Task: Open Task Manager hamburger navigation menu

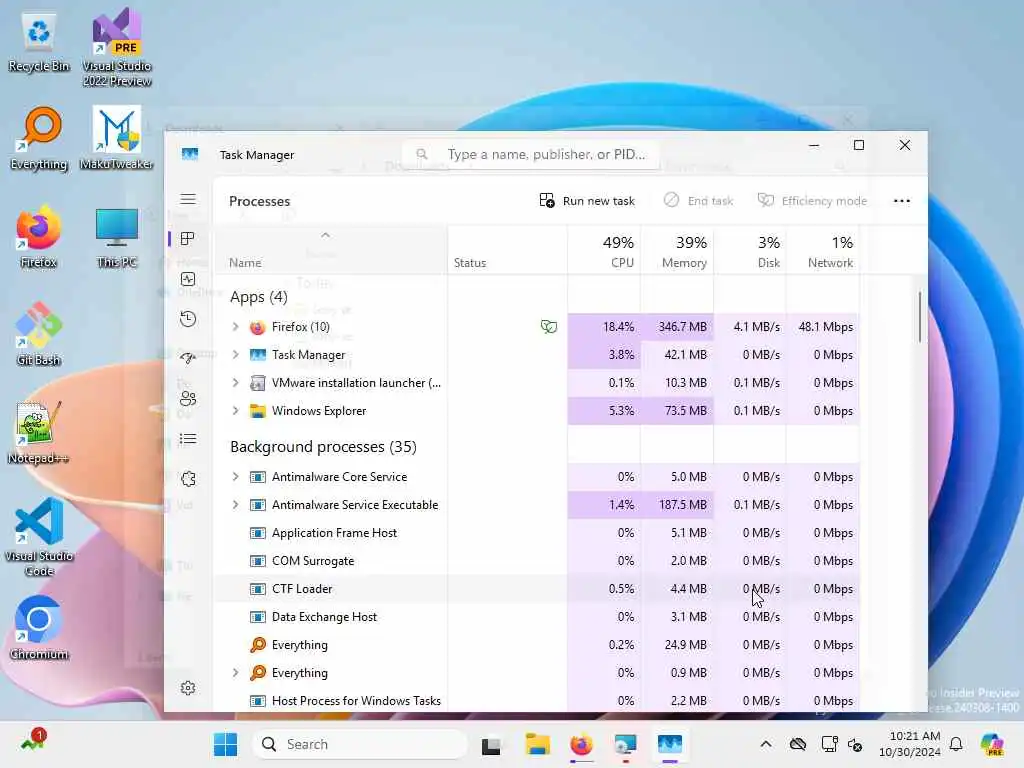Action: (188, 199)
